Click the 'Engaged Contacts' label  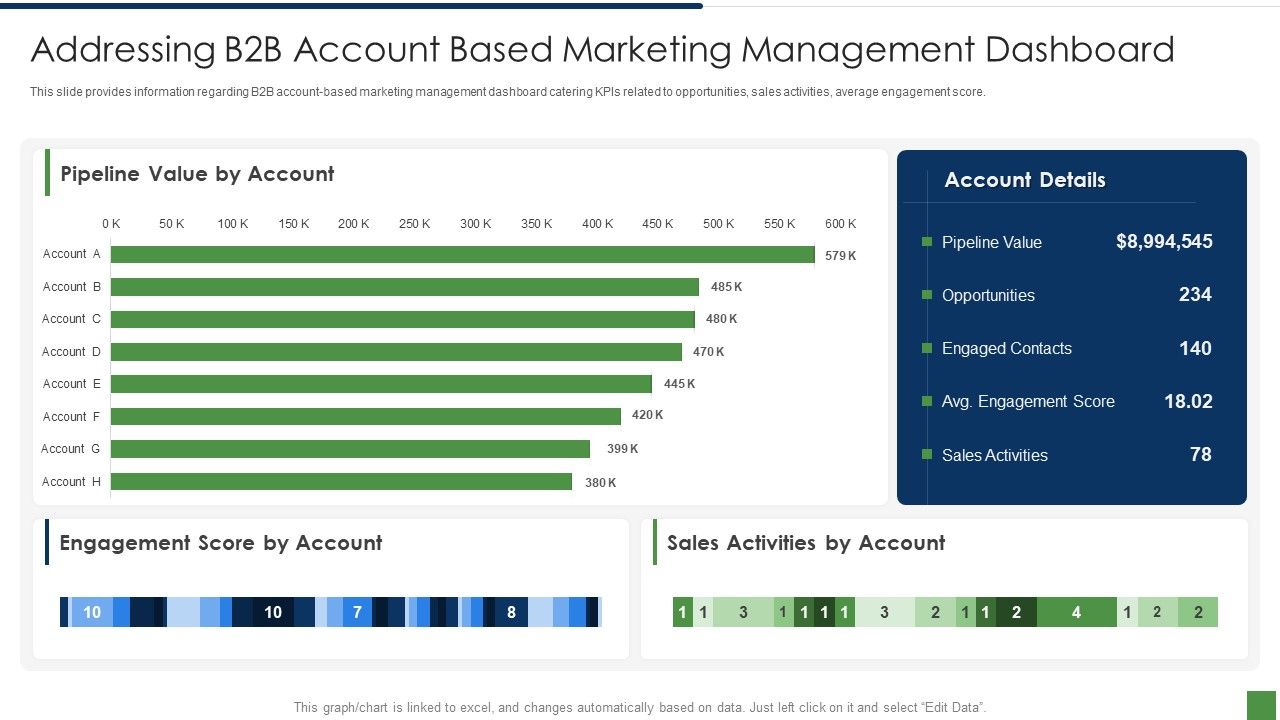1007,348
